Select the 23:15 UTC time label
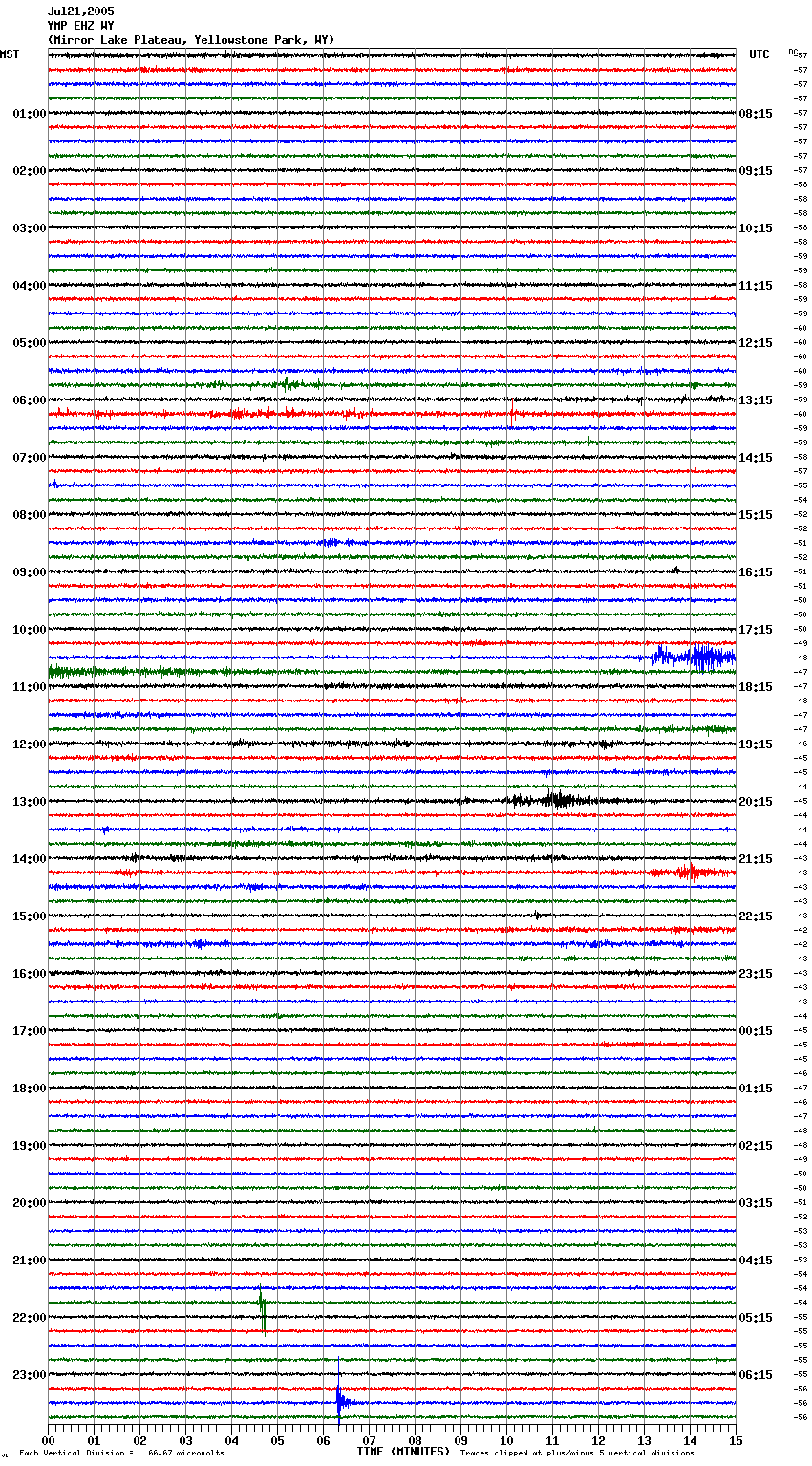 point(756,974)
